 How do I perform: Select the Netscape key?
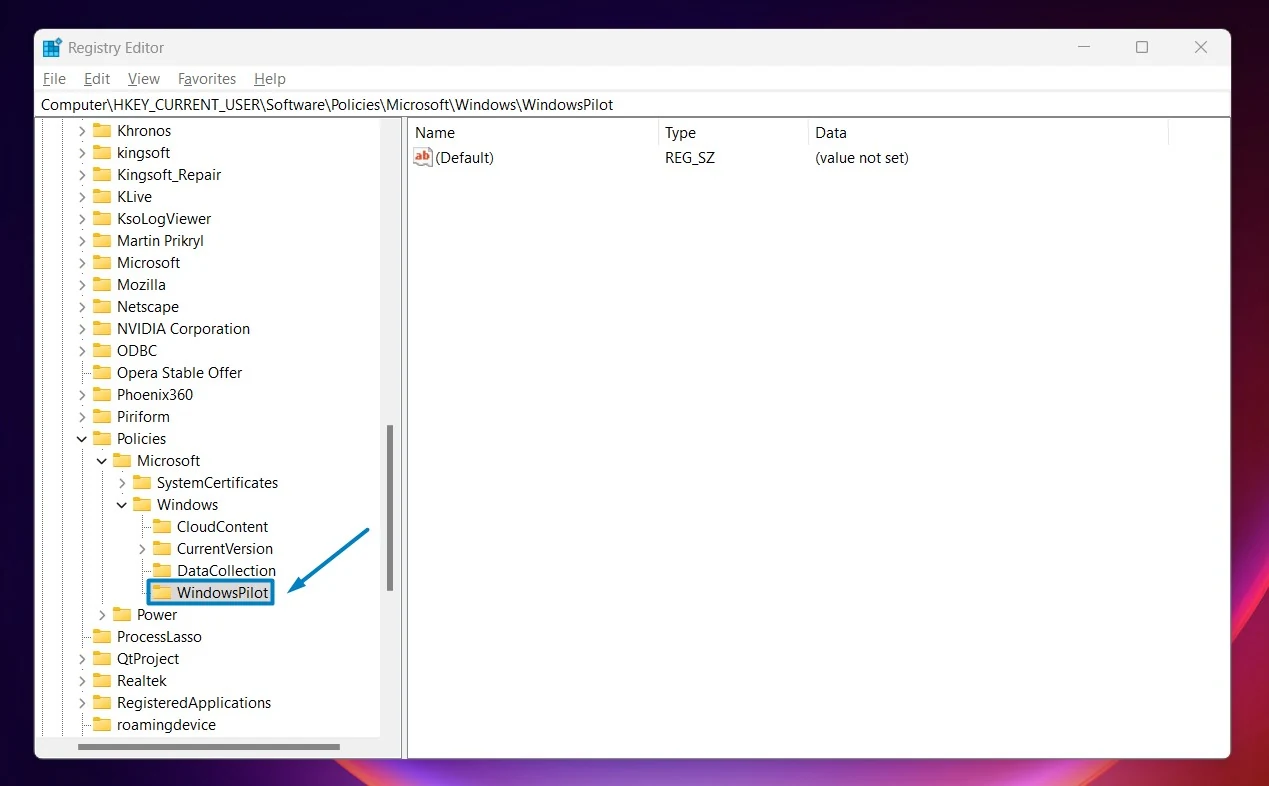(x=148, y=307)
